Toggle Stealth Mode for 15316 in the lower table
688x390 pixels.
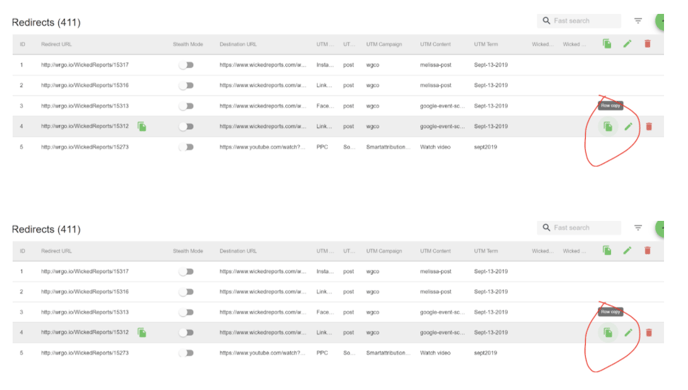coord(186,292)
